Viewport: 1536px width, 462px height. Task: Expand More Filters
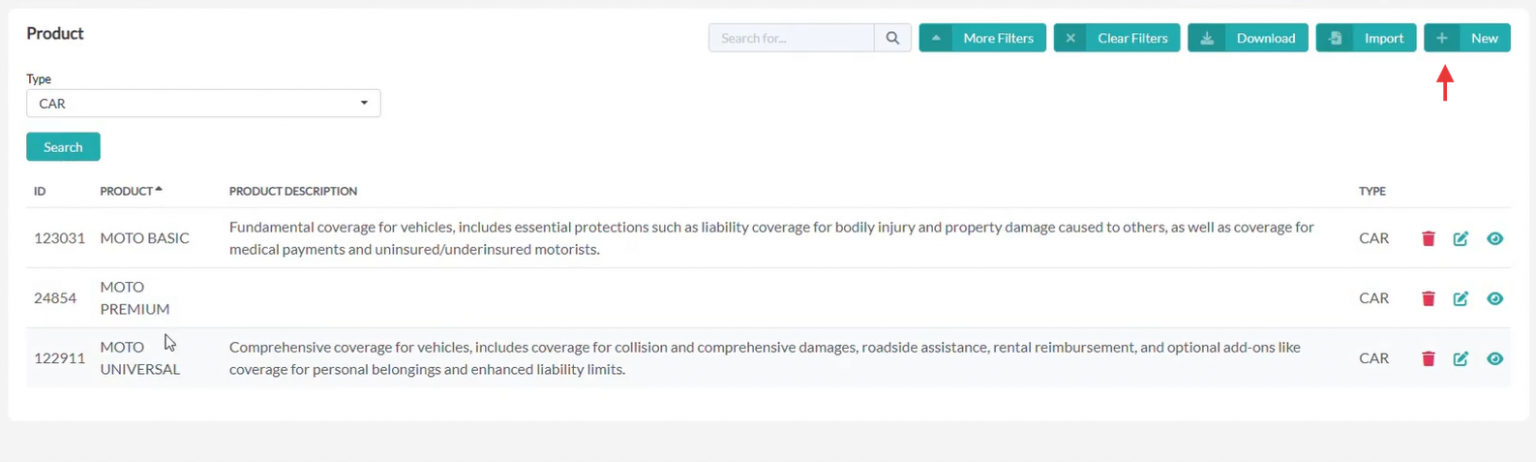[983, 38]
